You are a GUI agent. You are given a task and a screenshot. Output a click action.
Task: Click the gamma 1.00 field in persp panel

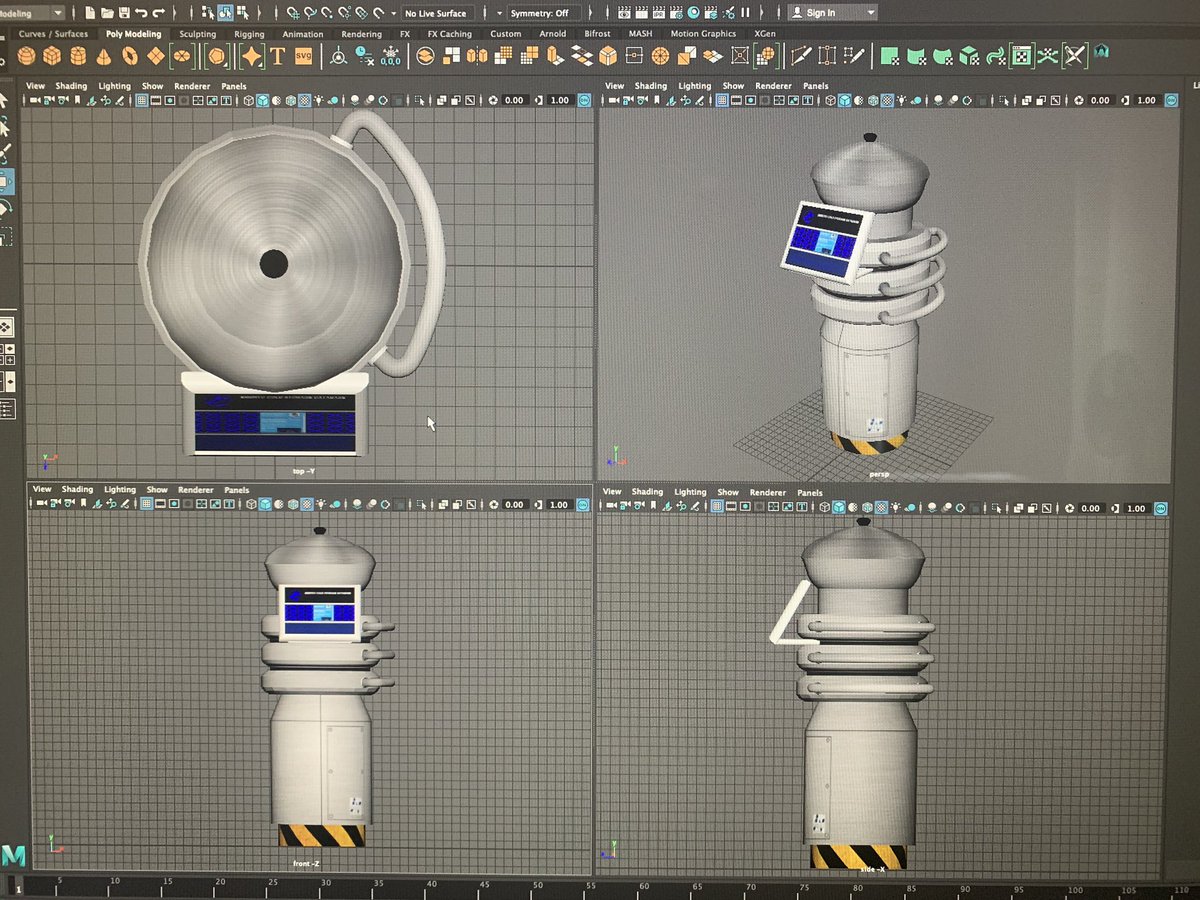click(1146, 100)
